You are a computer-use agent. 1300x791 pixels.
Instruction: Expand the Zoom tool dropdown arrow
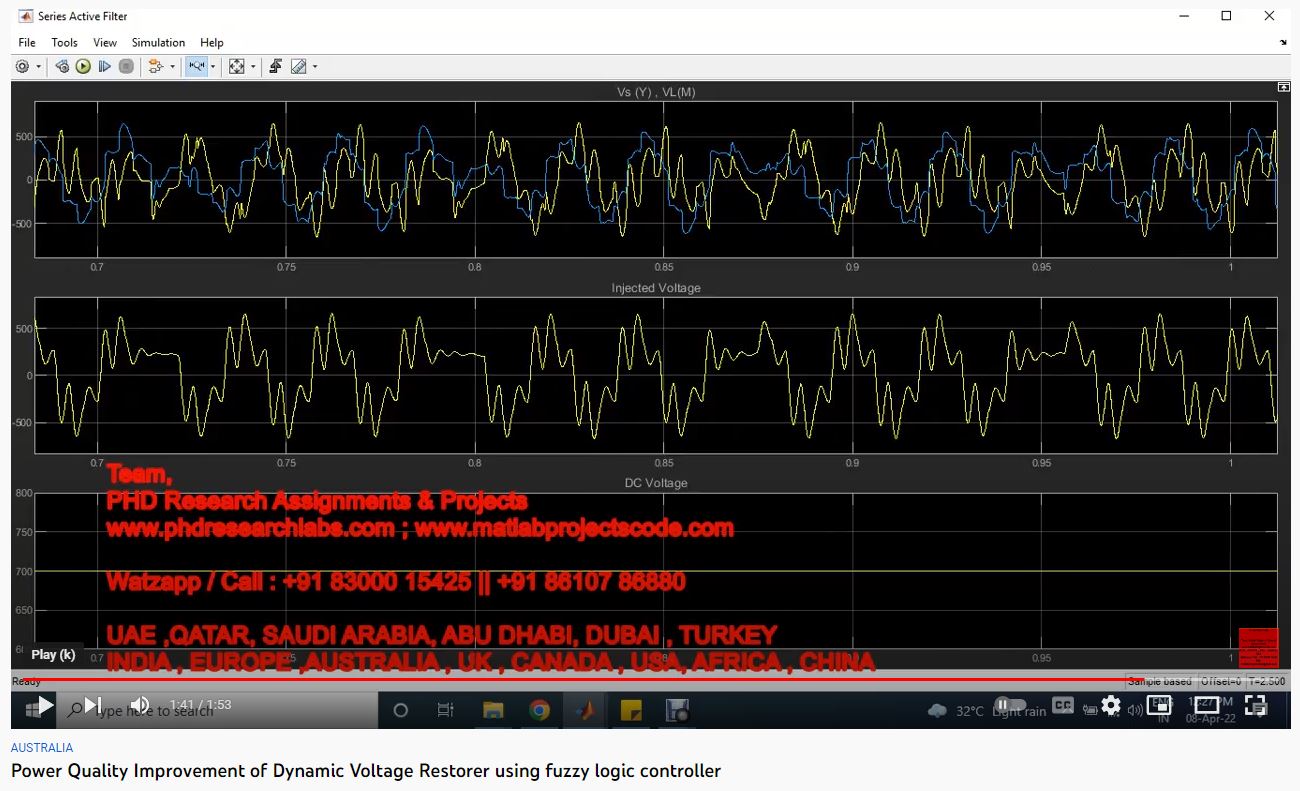click(213, 67)
